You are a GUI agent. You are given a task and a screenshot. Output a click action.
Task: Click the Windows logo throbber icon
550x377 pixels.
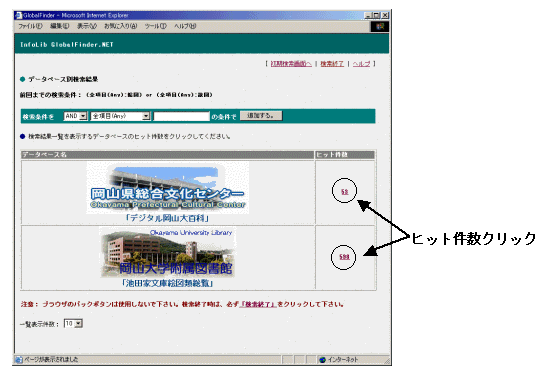(380, 27)
